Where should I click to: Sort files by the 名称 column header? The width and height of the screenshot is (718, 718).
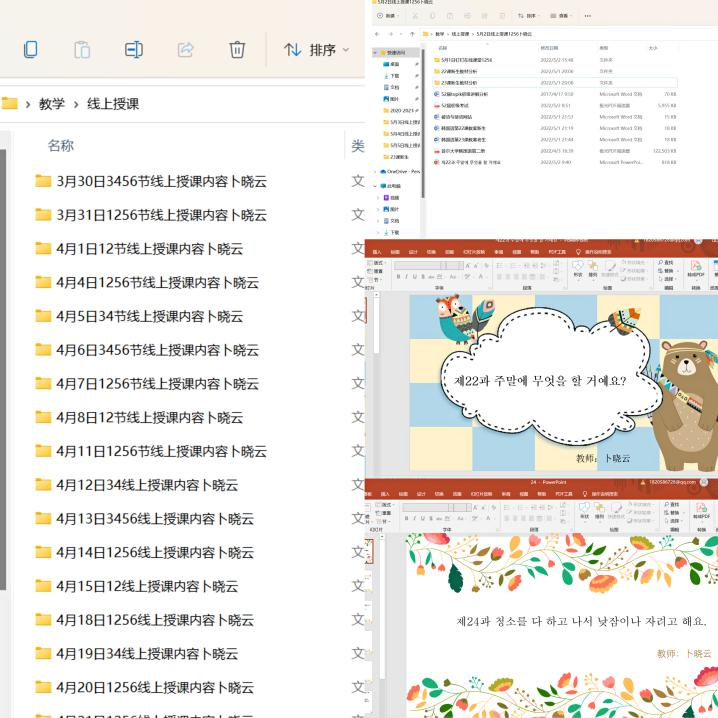(x=61, y=146)
